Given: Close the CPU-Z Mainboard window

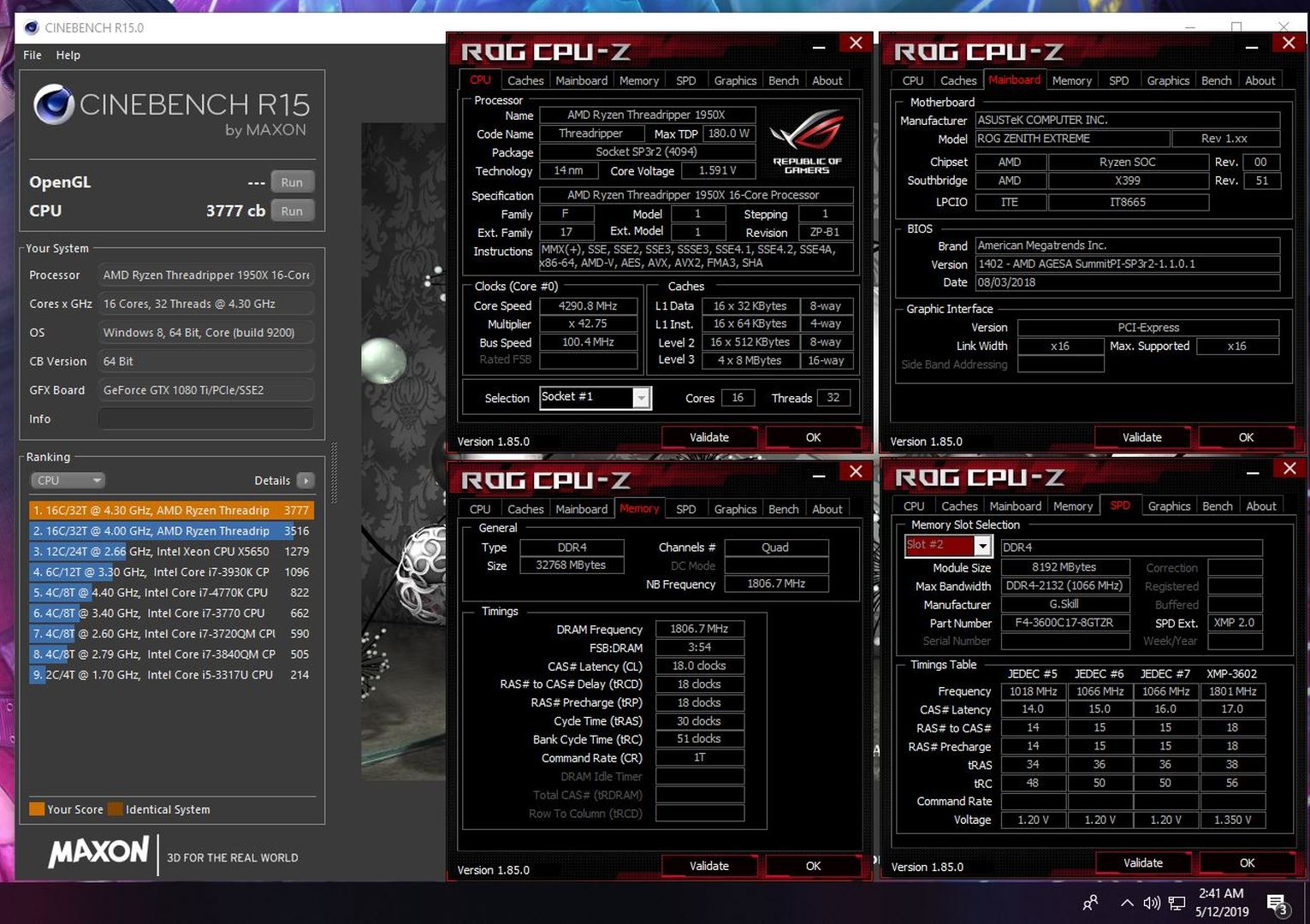Looking at the screenshot, I should tap(1289, 43).
